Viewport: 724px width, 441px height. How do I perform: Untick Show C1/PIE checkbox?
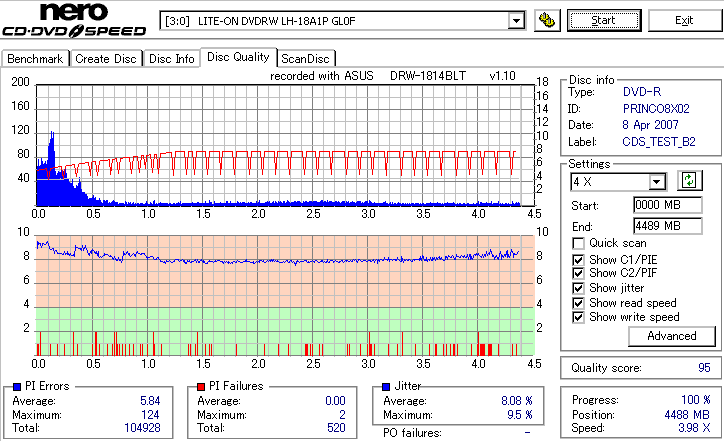coord(578,260)
